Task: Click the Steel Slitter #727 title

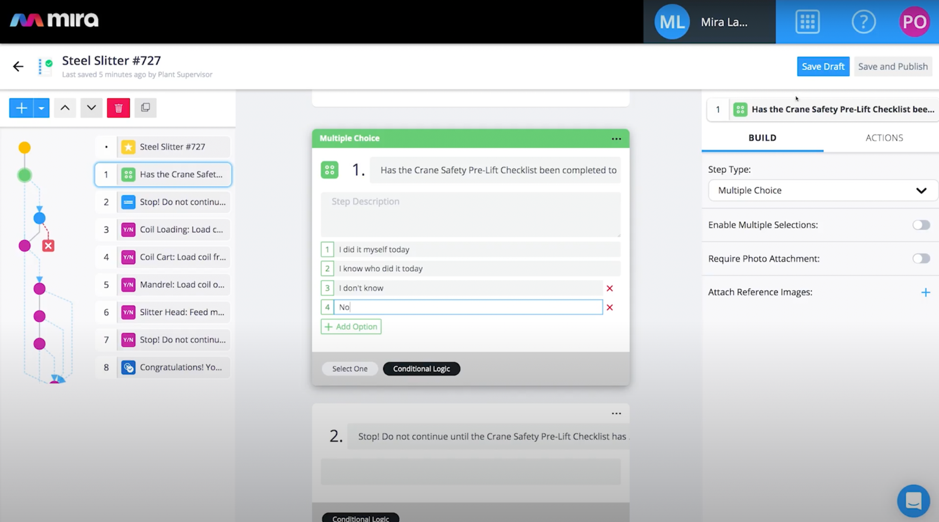Action: (x=111, y=60)
